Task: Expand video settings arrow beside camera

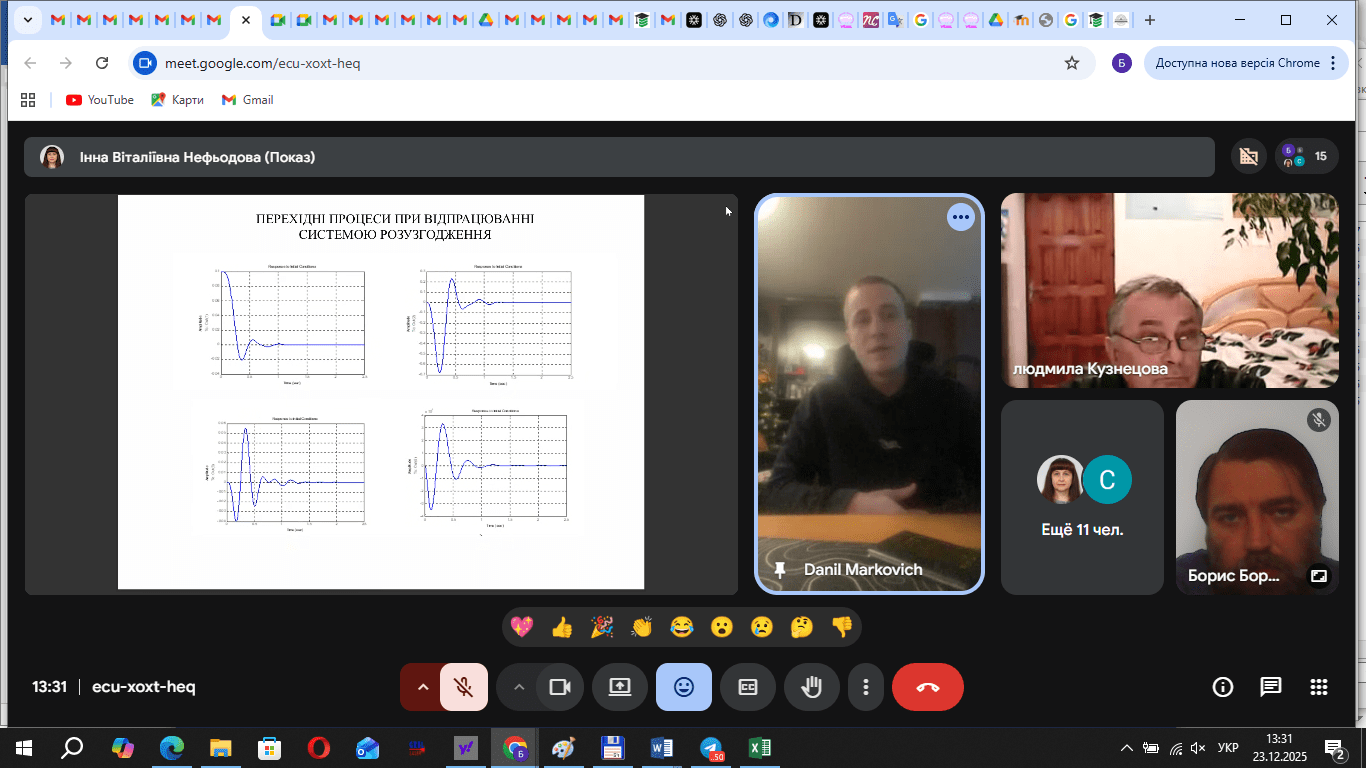Action: tap(518, 687)
